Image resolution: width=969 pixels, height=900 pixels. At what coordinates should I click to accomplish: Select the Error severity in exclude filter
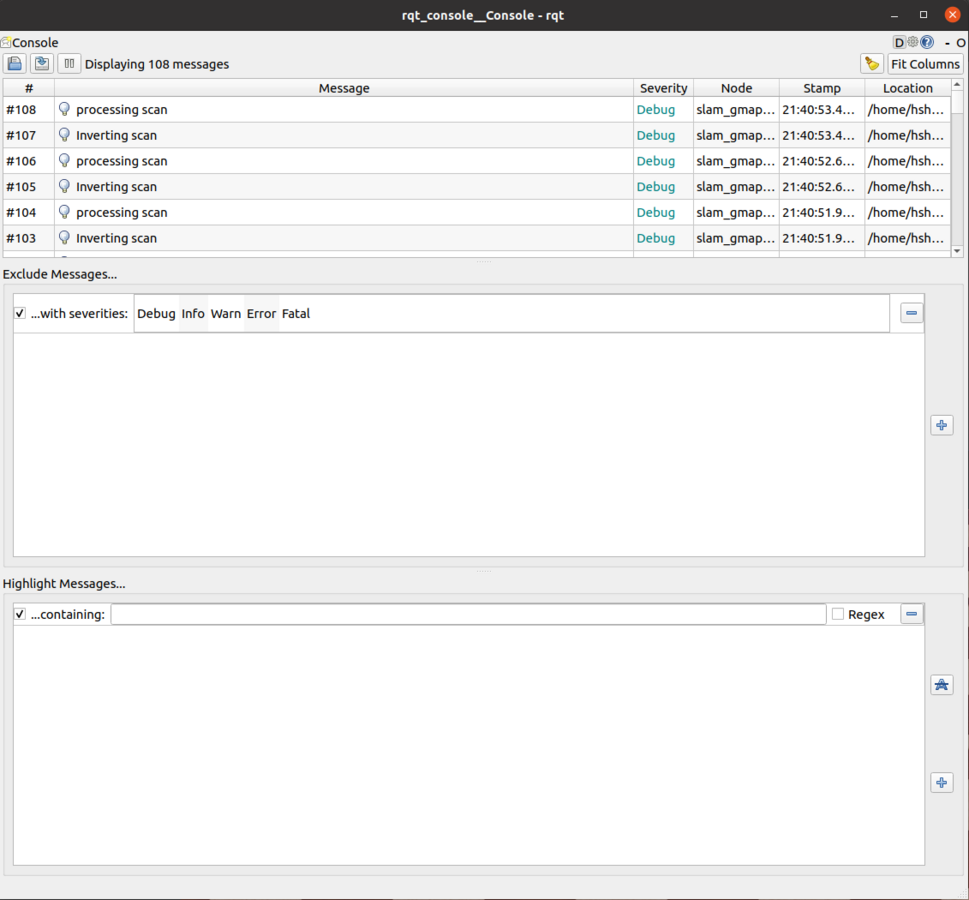pyautogui.click(x=261, y=314)
